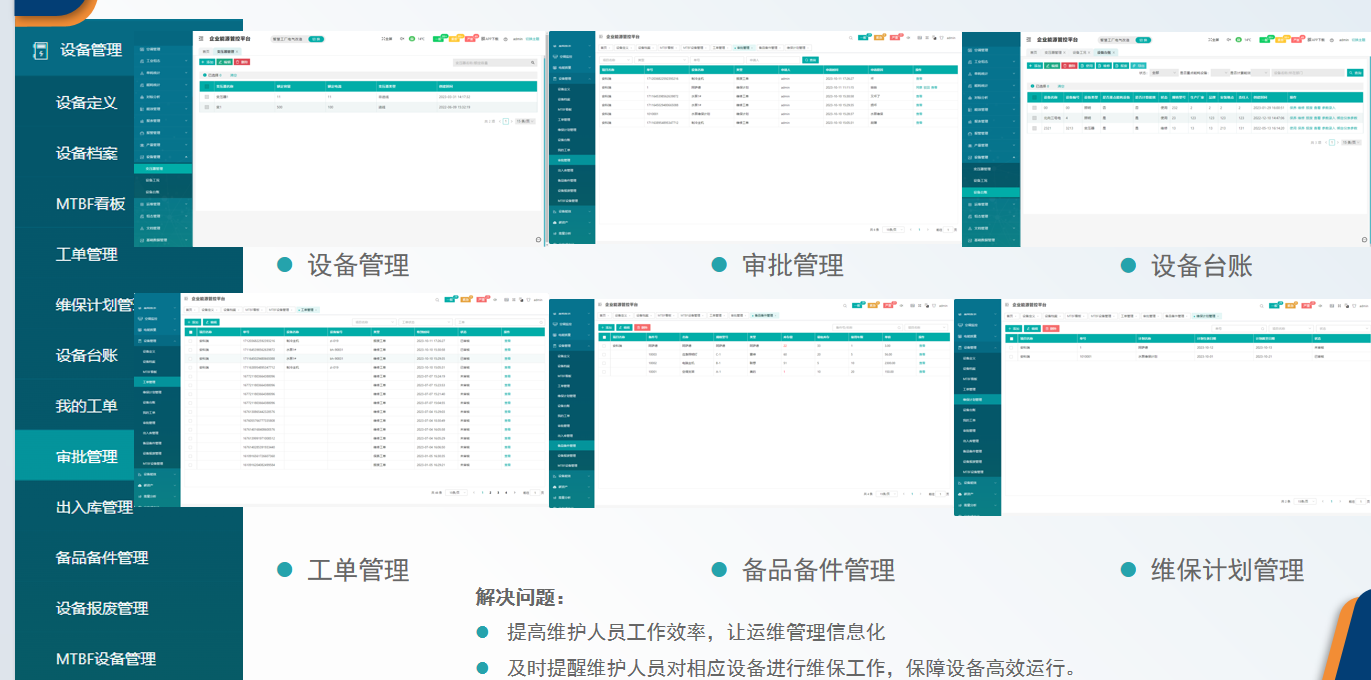Image resolution: width=1371 pixels, height=680 pixels.
Task: Click the 解决问题： heading
Action: click(520, 598)
